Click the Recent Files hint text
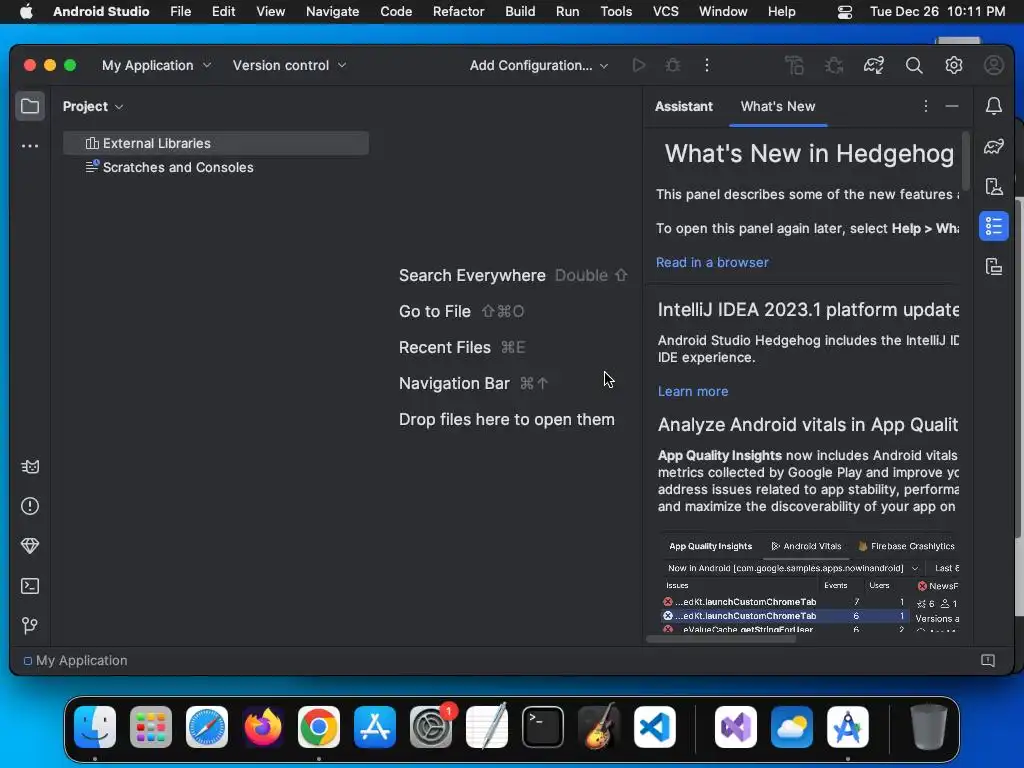The width and height of the screenshot is (1024, 768). pyautogui.click(x=445, y=347)
